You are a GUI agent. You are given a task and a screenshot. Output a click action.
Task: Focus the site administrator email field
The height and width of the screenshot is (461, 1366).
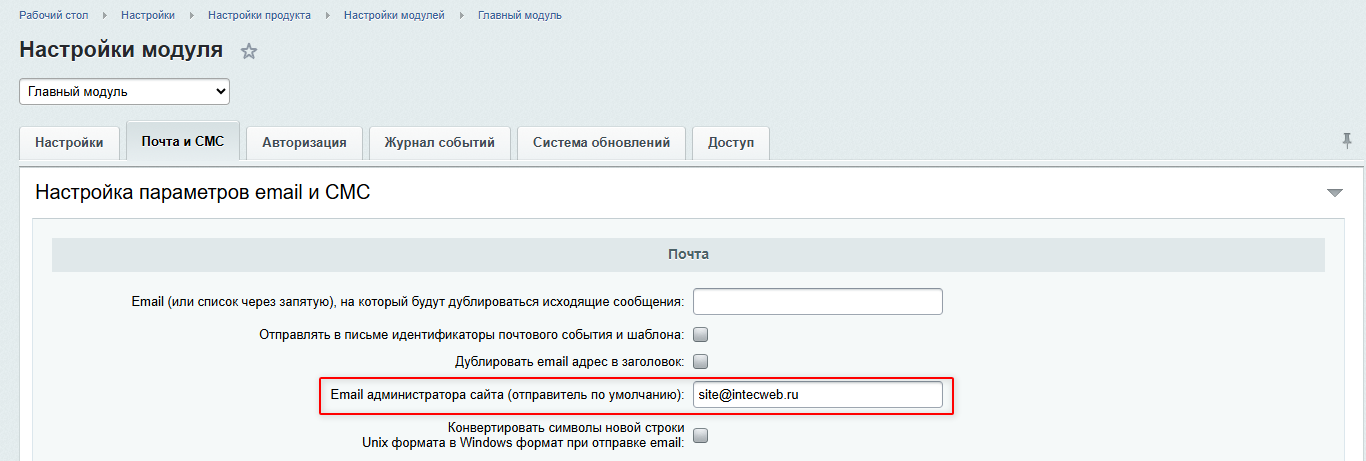coord(817,394)
